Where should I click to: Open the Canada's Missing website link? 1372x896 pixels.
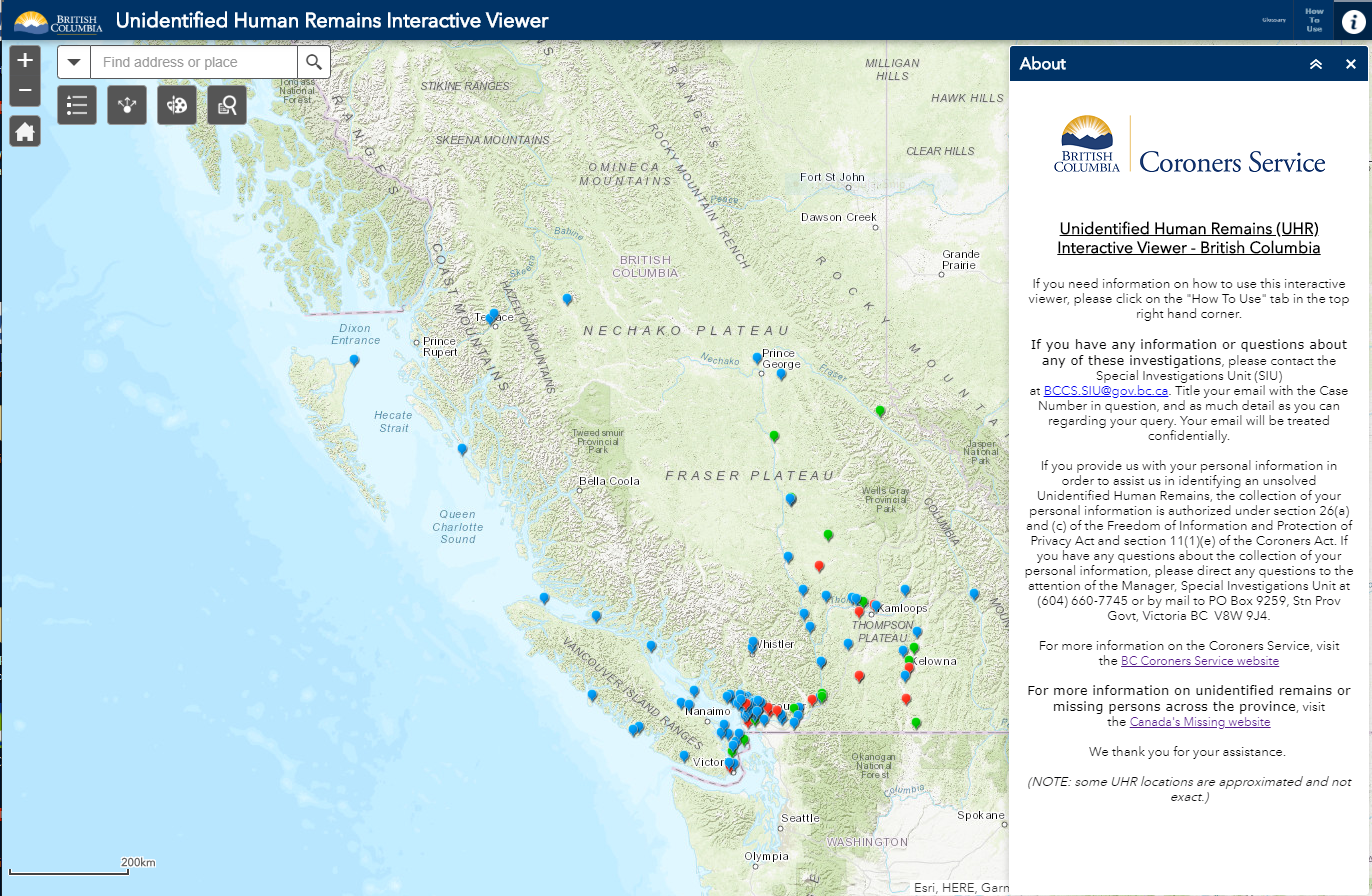[x=1200, y=721]
